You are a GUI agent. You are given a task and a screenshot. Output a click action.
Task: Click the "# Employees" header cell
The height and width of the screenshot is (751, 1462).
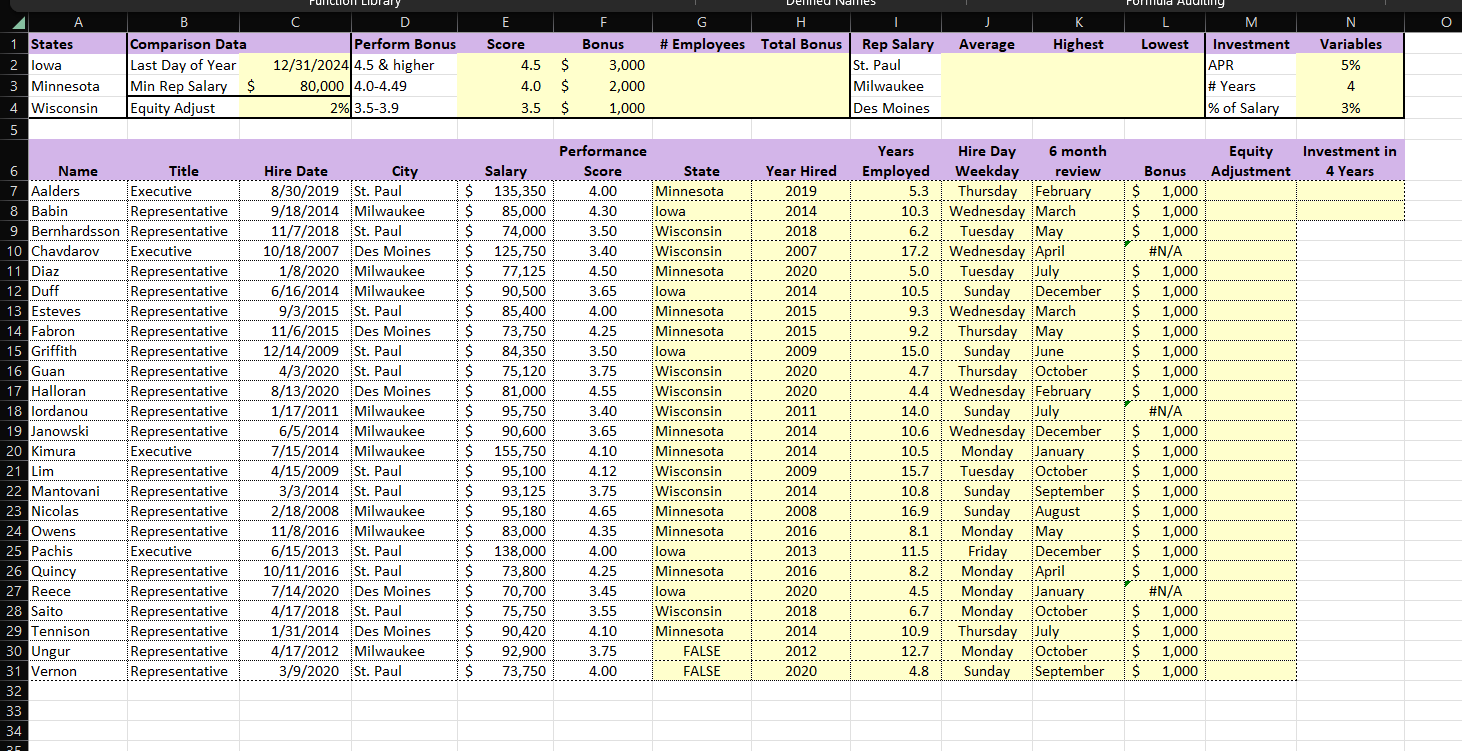[x=702, y=44]
